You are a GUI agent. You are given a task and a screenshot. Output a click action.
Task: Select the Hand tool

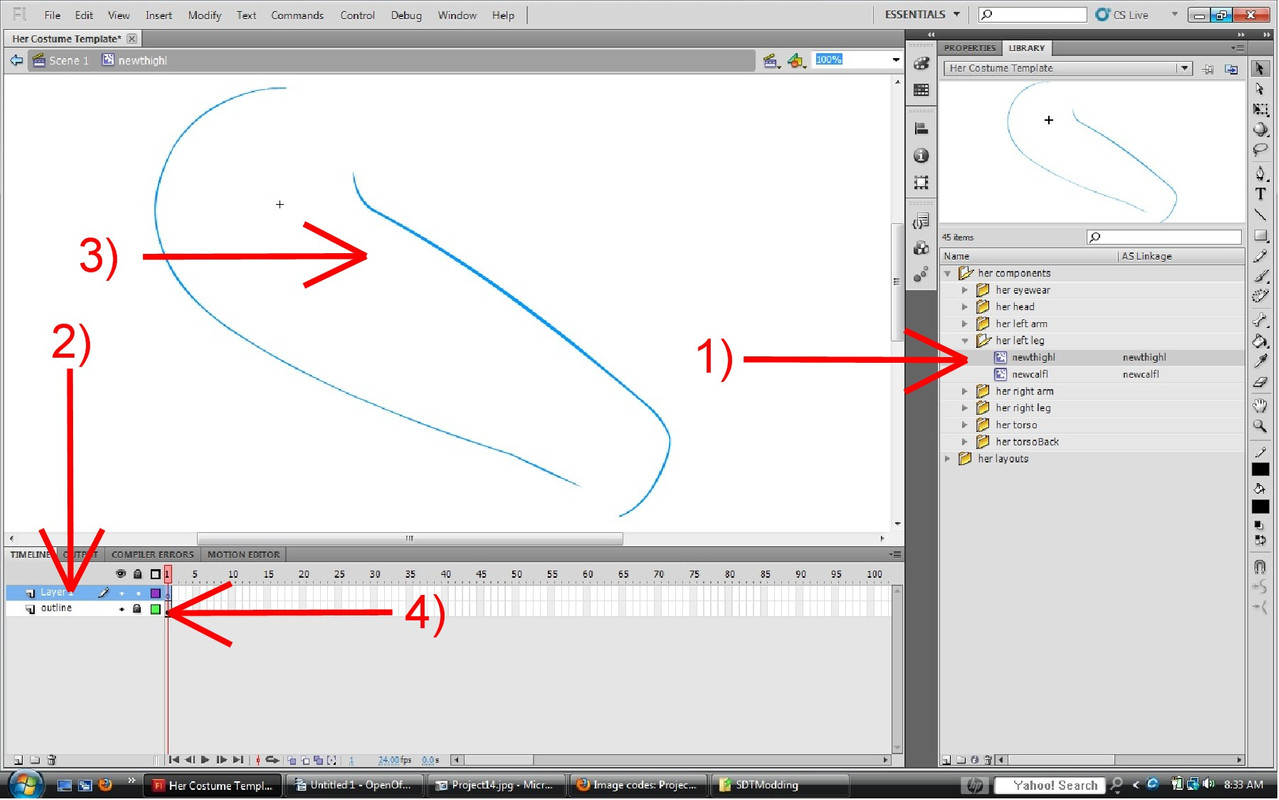point(1260,406)
